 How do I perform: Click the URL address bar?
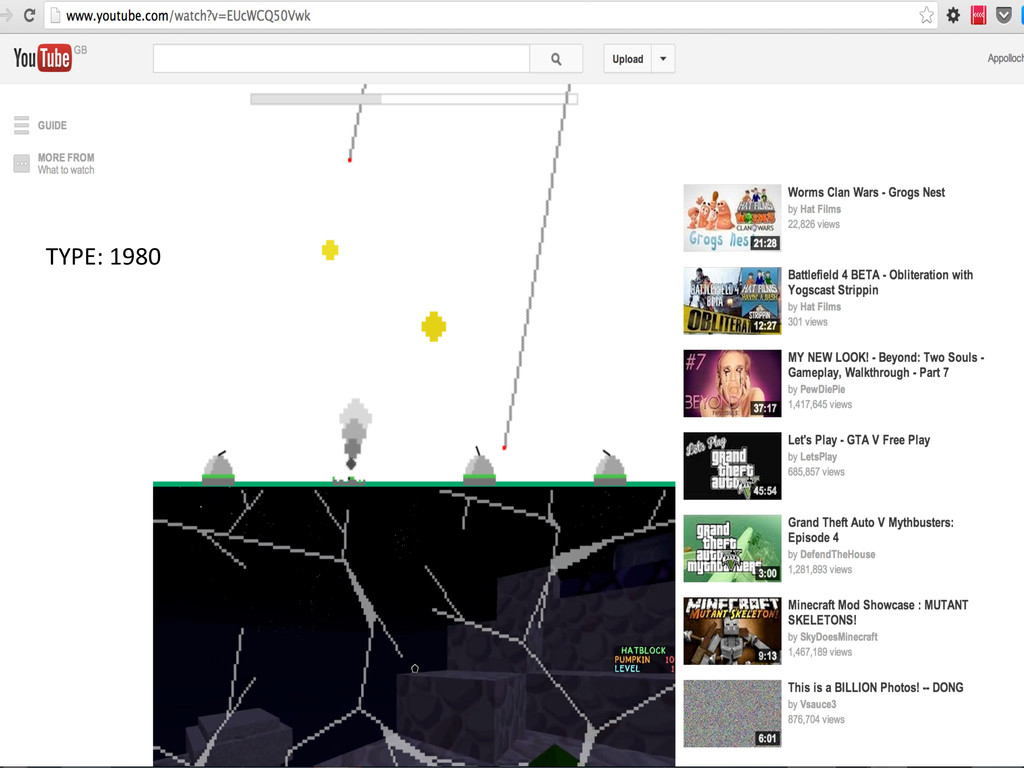click(490, 15)
